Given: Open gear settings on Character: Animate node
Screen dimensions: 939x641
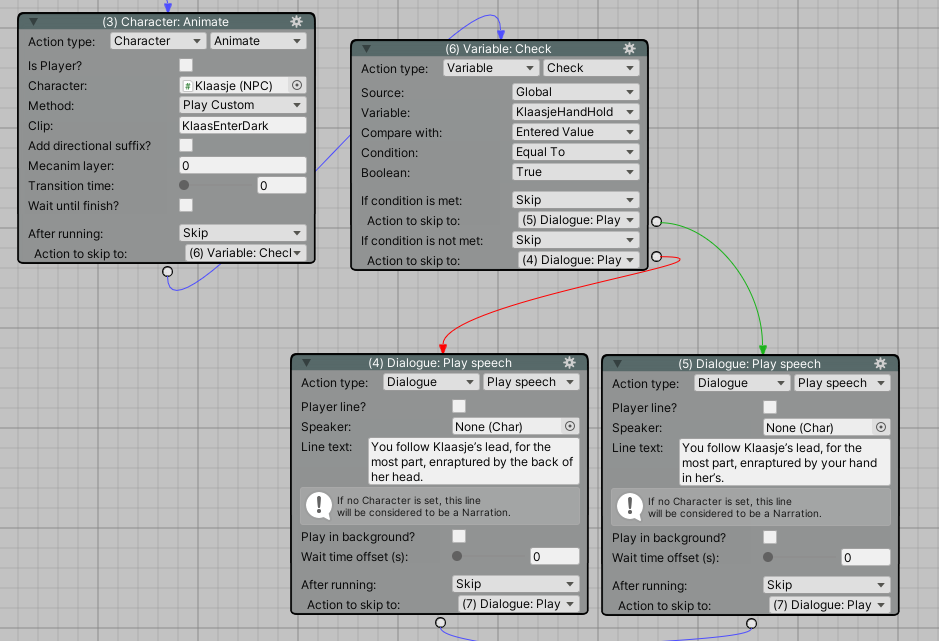Looking at the screenshot, I should point(296,21).
